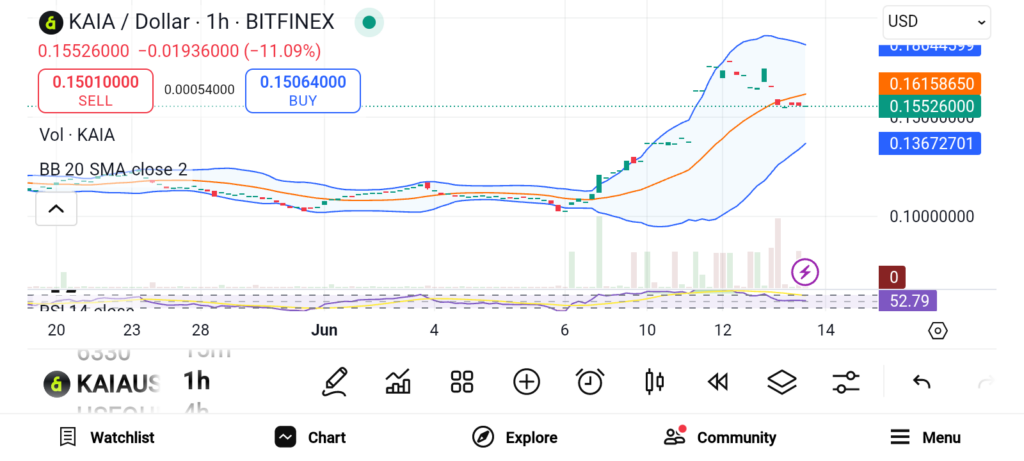Go to the Explore tab

click(515, 437)
